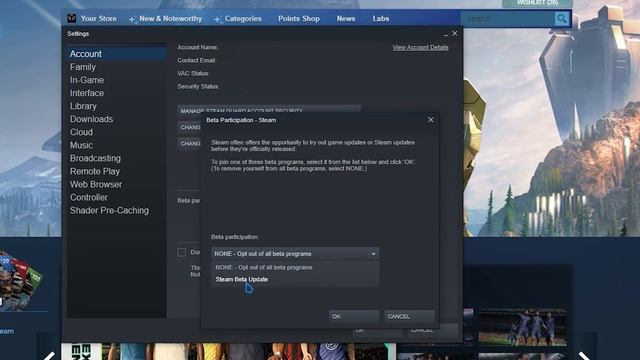The width and height of the screenshot is (640, 360).
Task: Click the gift cards image in store
Action: point(20,281)
